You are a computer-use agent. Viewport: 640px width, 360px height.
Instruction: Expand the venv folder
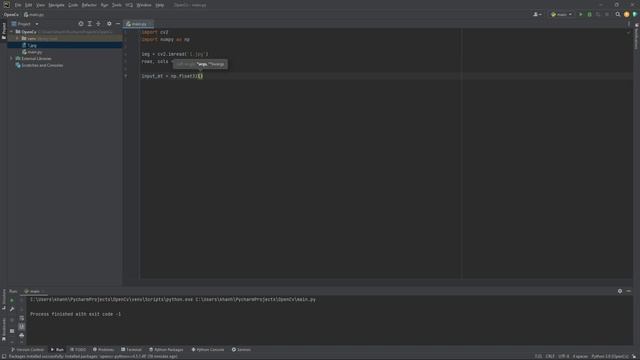point(18,38)
